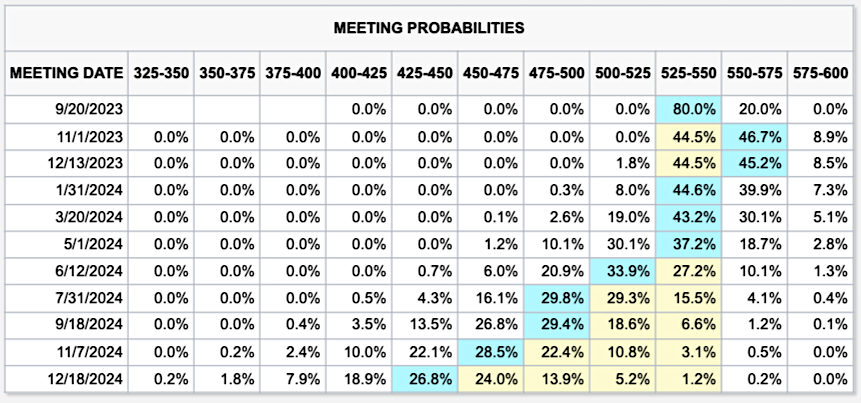Select the blue 26.8% cell for 12/18/2024

click(x=424, y=378)
